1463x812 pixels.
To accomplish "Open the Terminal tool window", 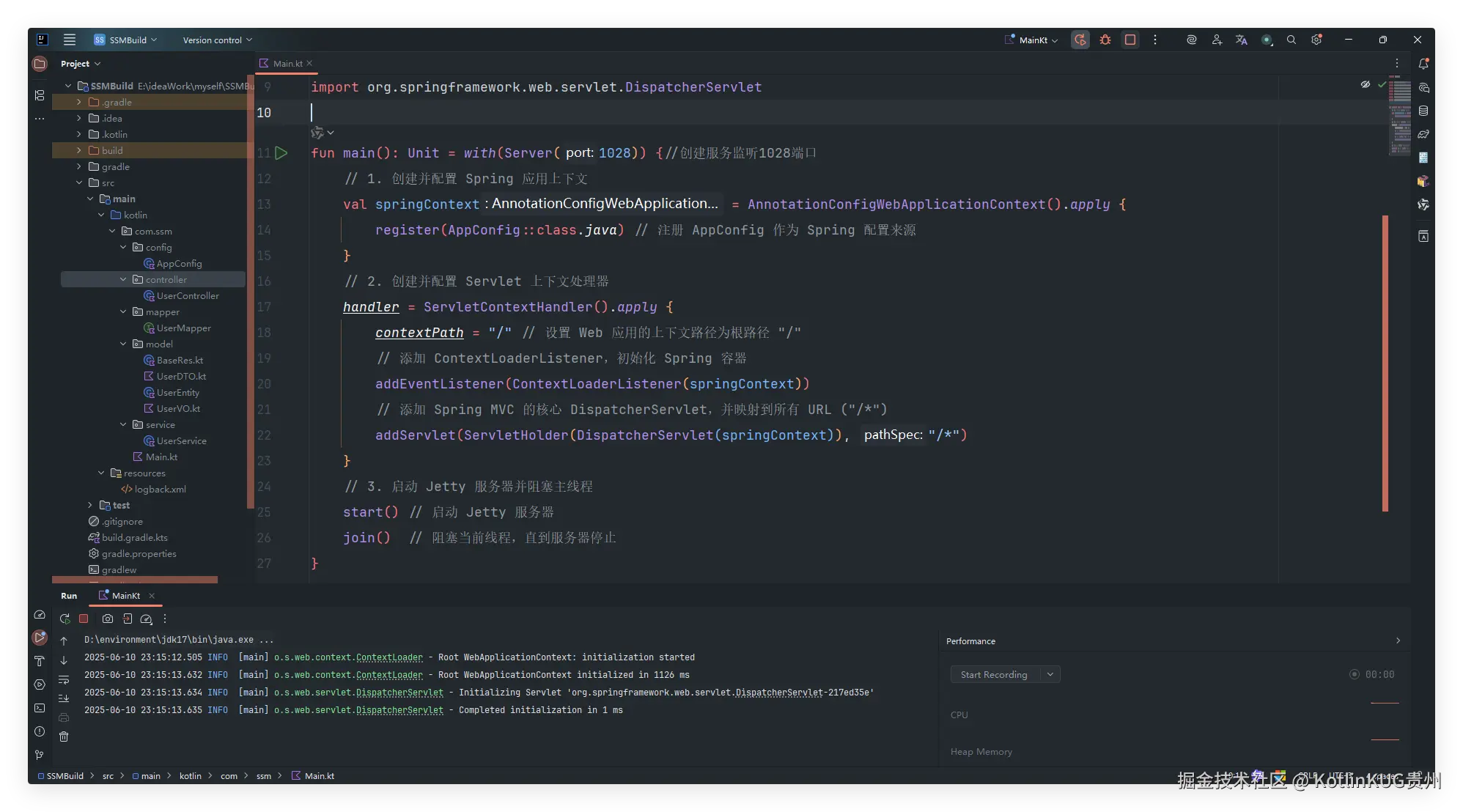I will (x=40, y=708).
